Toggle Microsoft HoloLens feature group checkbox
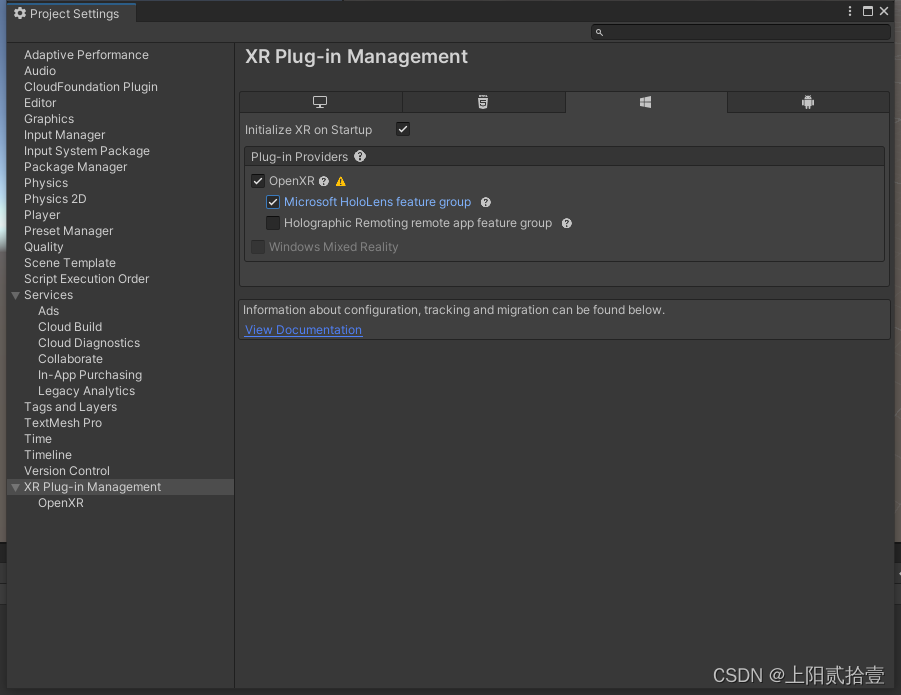 click(x=273, y=202)
